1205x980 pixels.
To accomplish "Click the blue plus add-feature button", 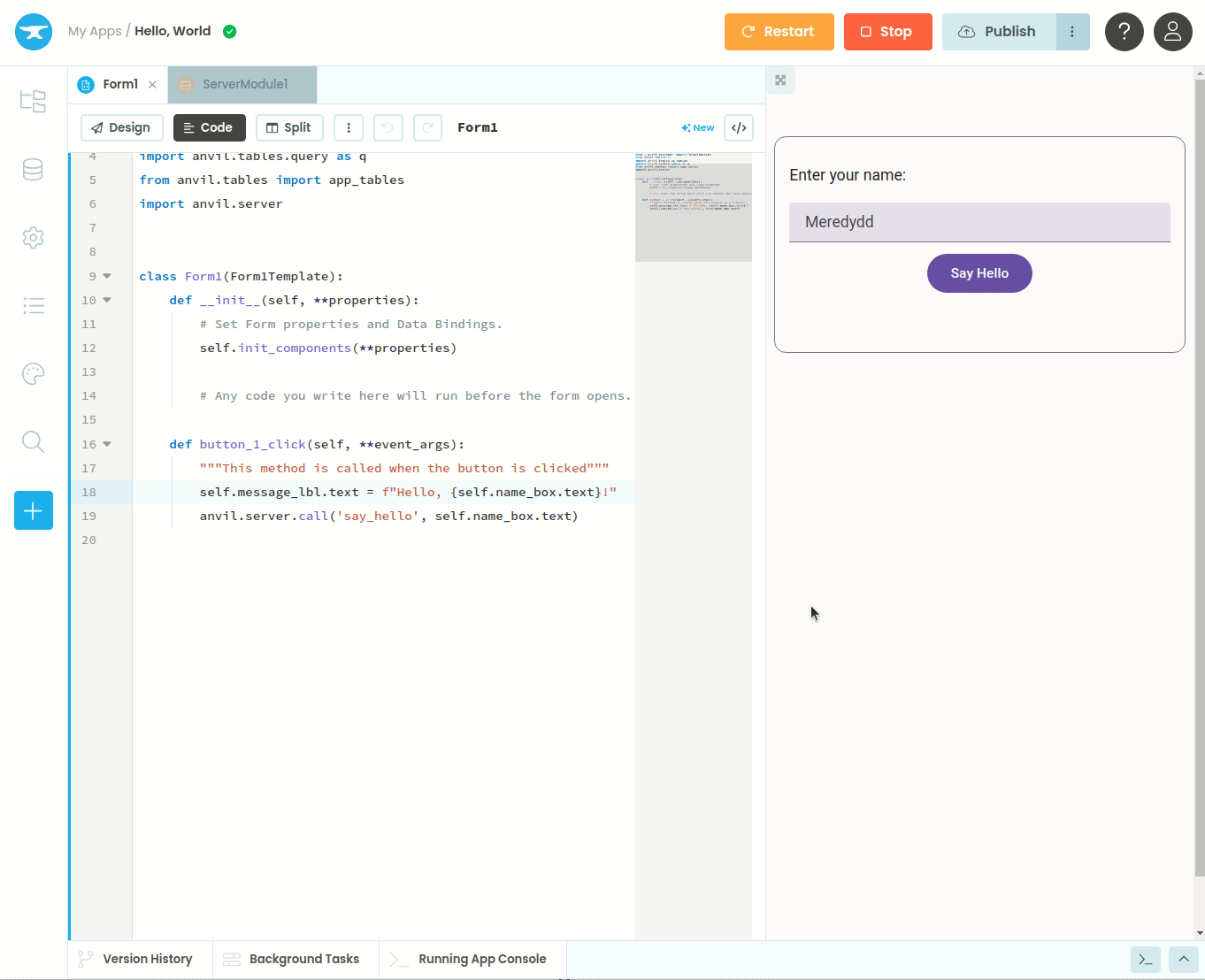I will tap(34, 510).
